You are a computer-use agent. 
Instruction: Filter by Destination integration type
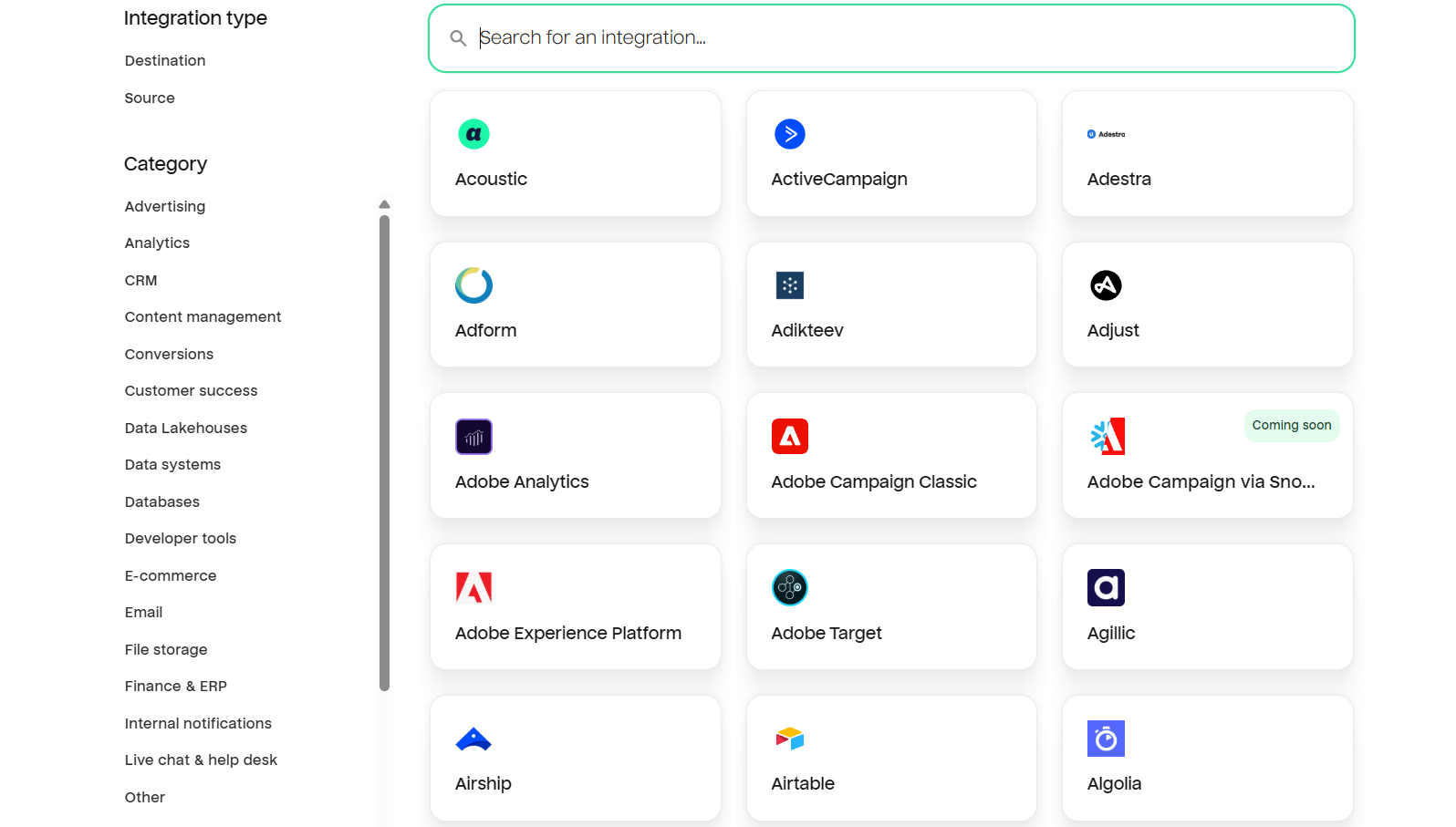pyautogui.click(x=165, y=60)
